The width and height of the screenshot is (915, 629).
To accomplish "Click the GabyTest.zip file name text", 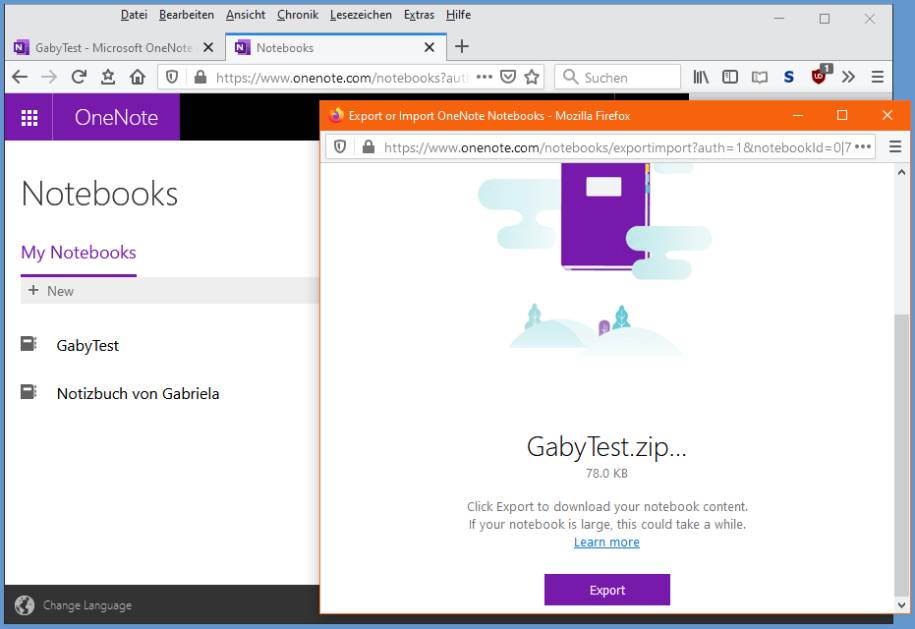I will (x=606, y=447).
